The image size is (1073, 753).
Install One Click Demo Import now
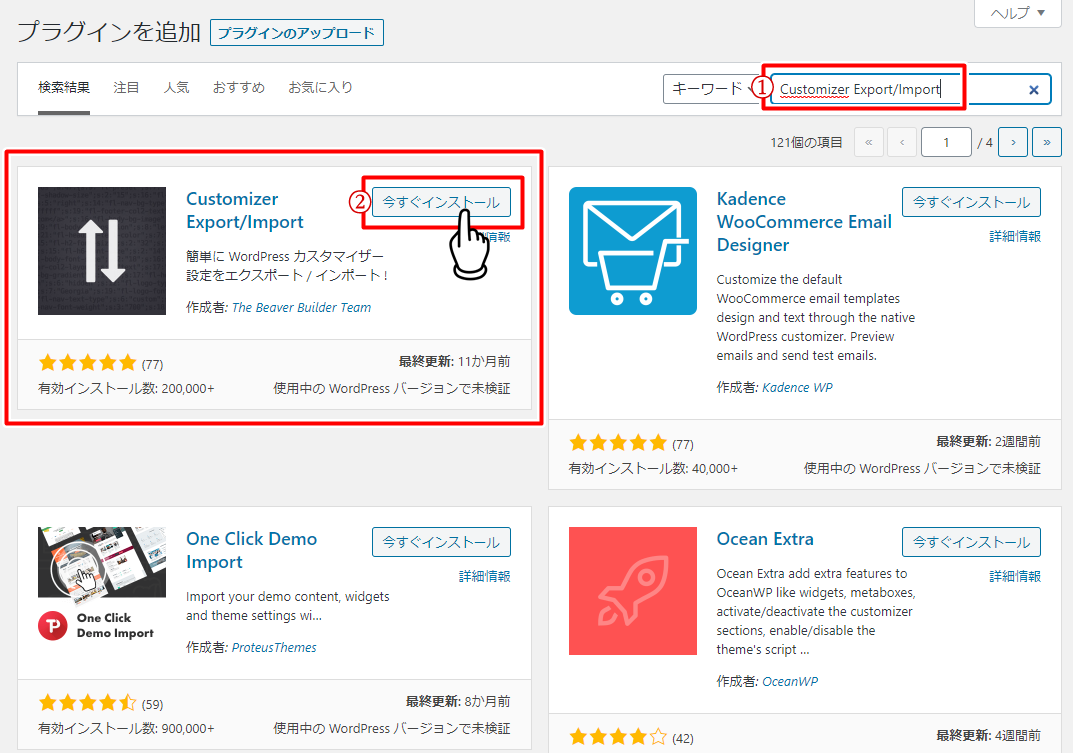441,542
